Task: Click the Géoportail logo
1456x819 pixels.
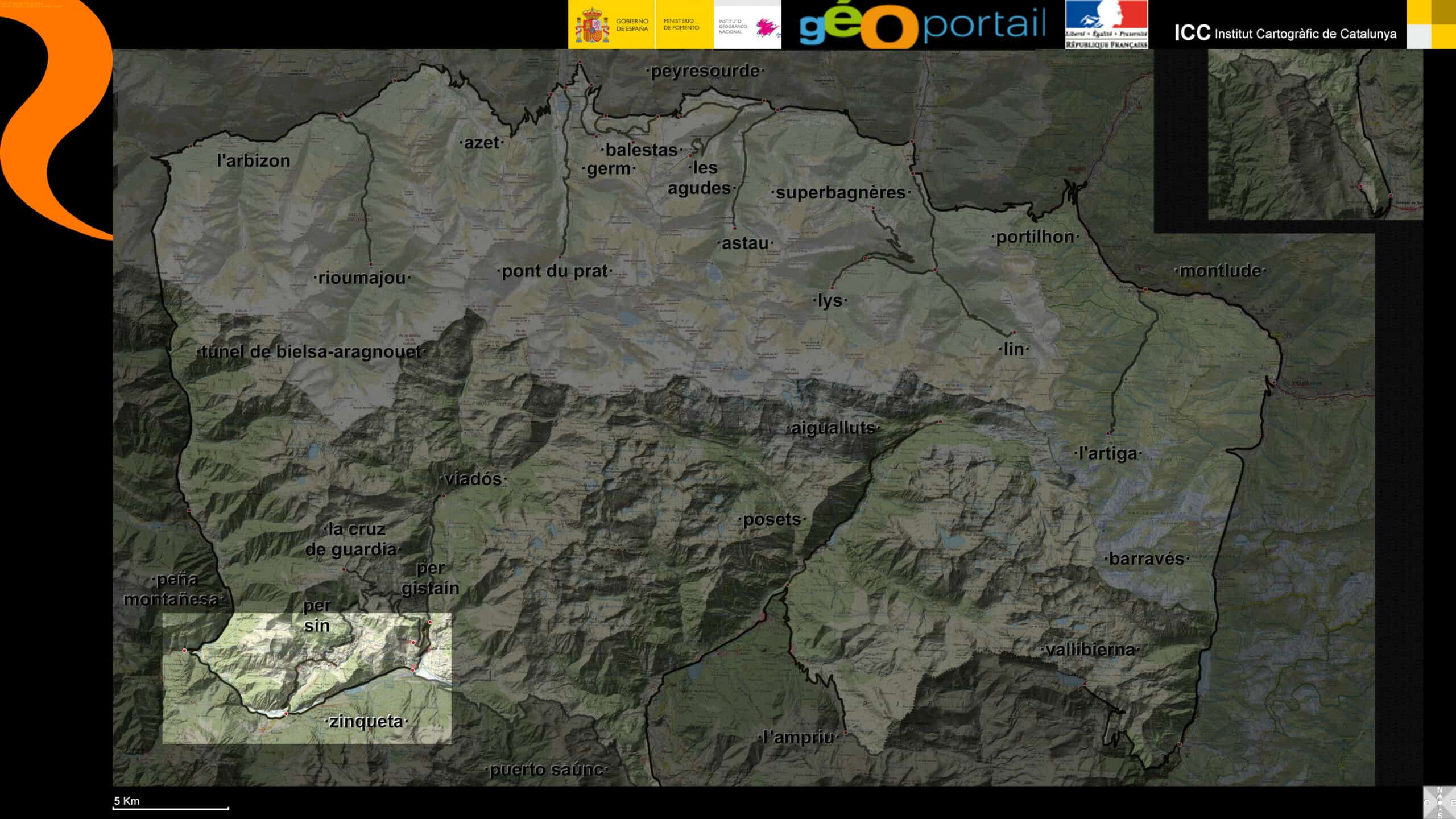Action: tap(921, 26)
